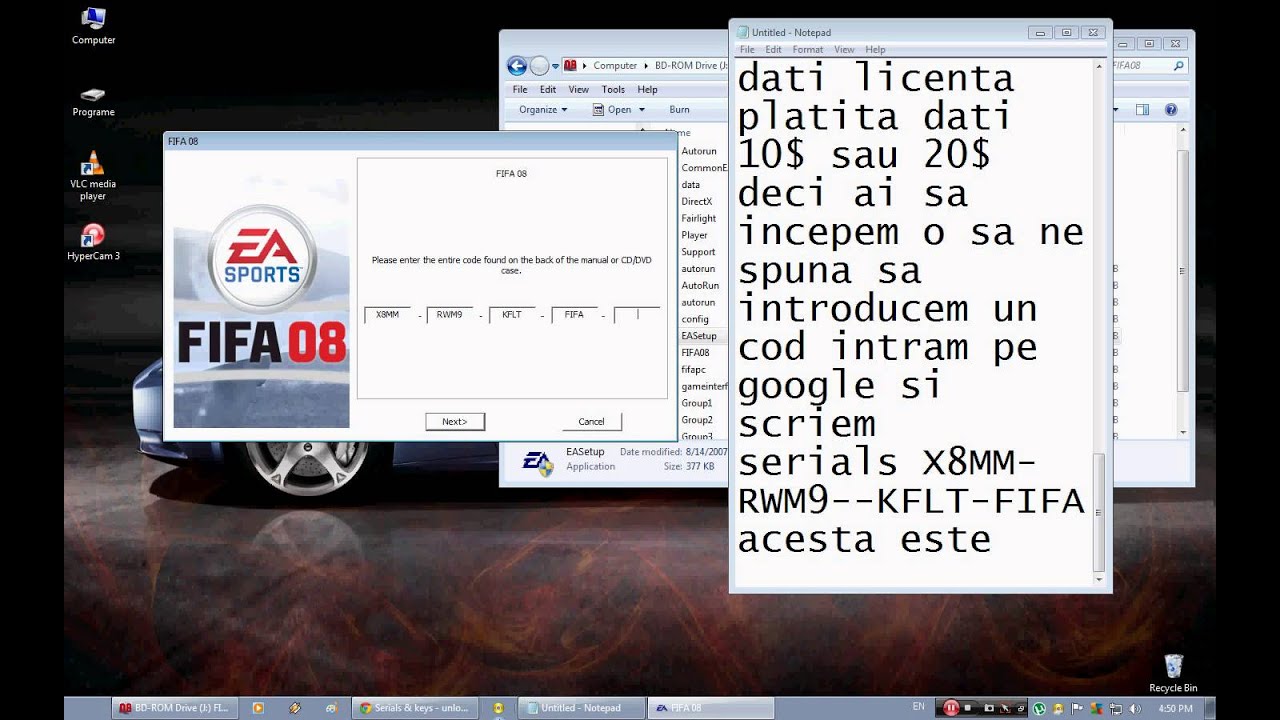Select the DirectX folder in file list
The height and width of the screenshot is (720, 1280).
pyautogui.click(x=697, y=201)
